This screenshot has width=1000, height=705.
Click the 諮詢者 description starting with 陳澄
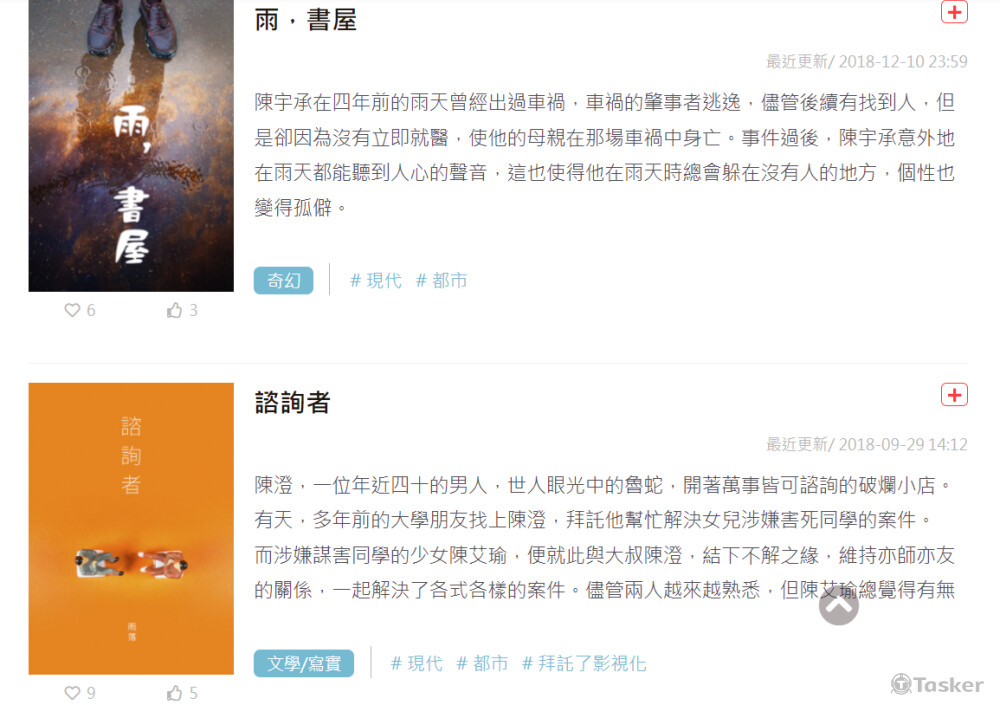[x=605, y=537]
